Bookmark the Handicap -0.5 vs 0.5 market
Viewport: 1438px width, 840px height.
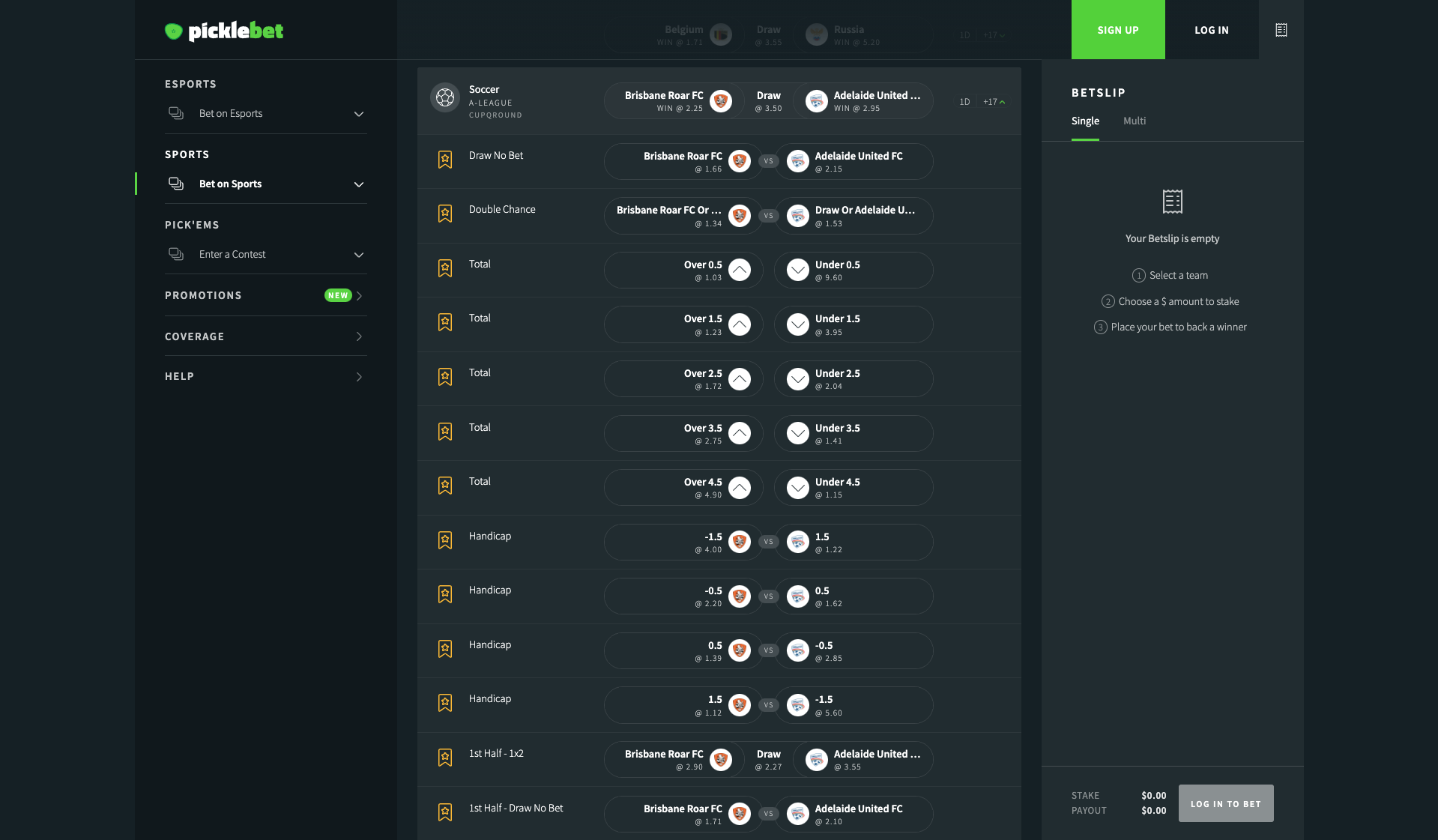click(x=445, y=594)
